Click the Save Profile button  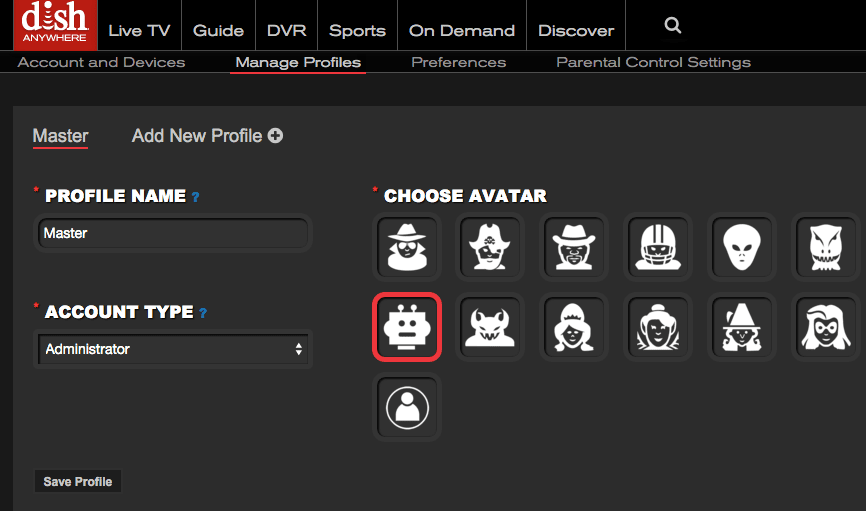pyautogui.click(x=77, y=482)
